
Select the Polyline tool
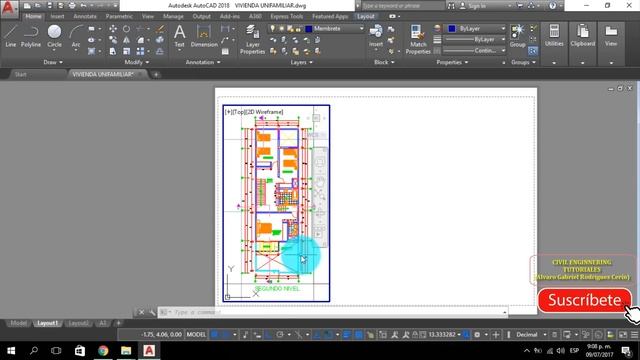pos(31,36)
